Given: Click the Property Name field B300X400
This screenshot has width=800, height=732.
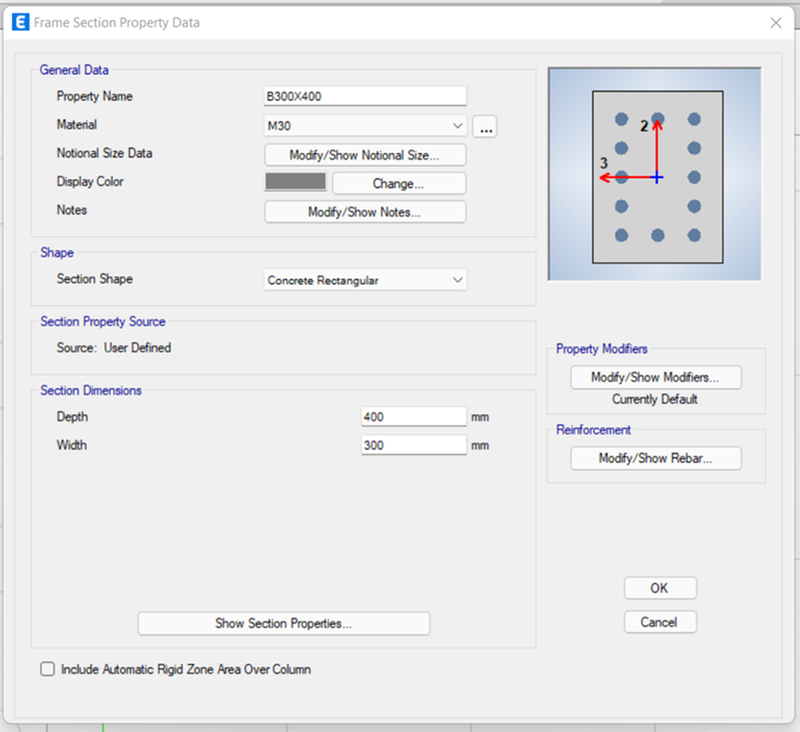Looking at the screenshot, I should pos(365,96).
